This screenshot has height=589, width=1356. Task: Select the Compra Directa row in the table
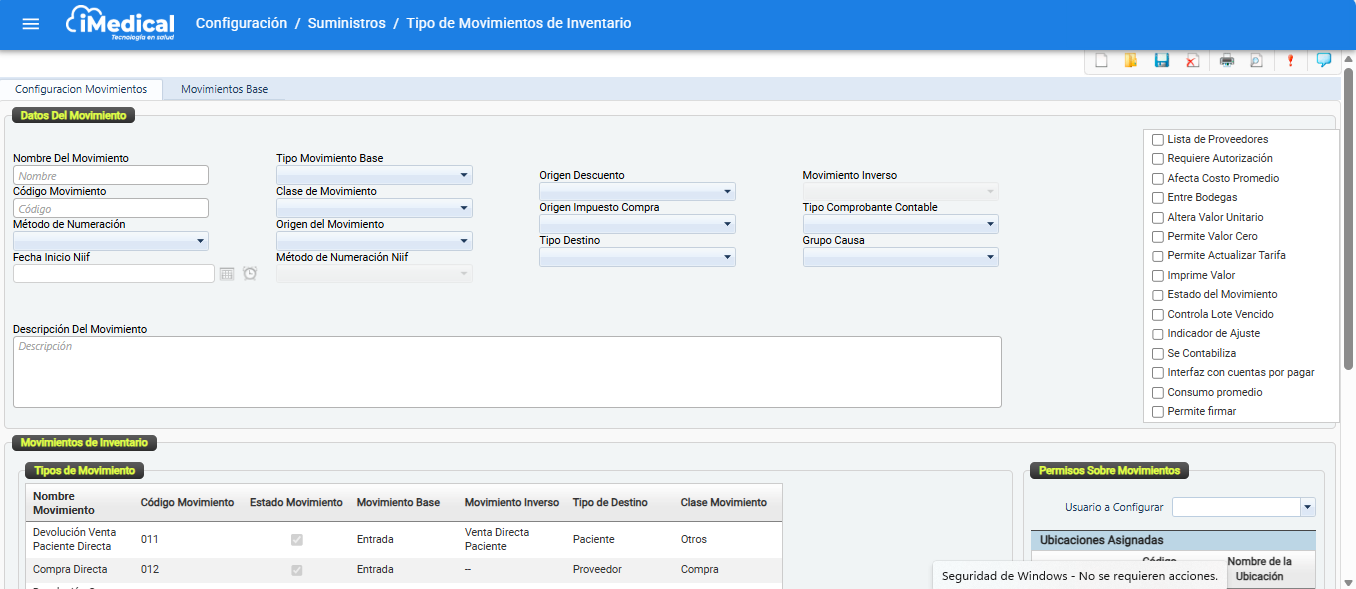coord(70,570)
